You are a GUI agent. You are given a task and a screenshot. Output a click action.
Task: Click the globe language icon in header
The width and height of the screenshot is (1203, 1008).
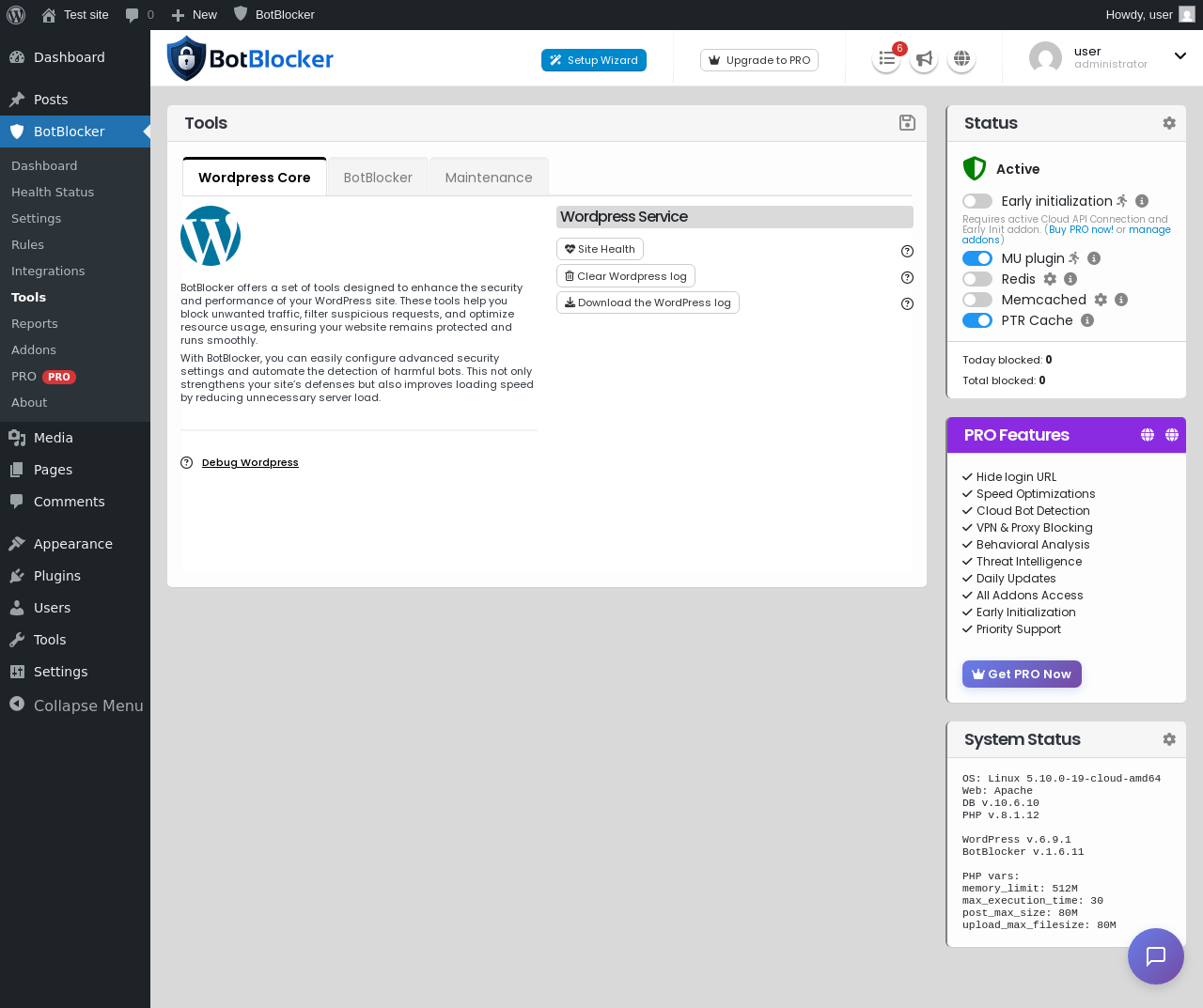[x=961, y=59]
